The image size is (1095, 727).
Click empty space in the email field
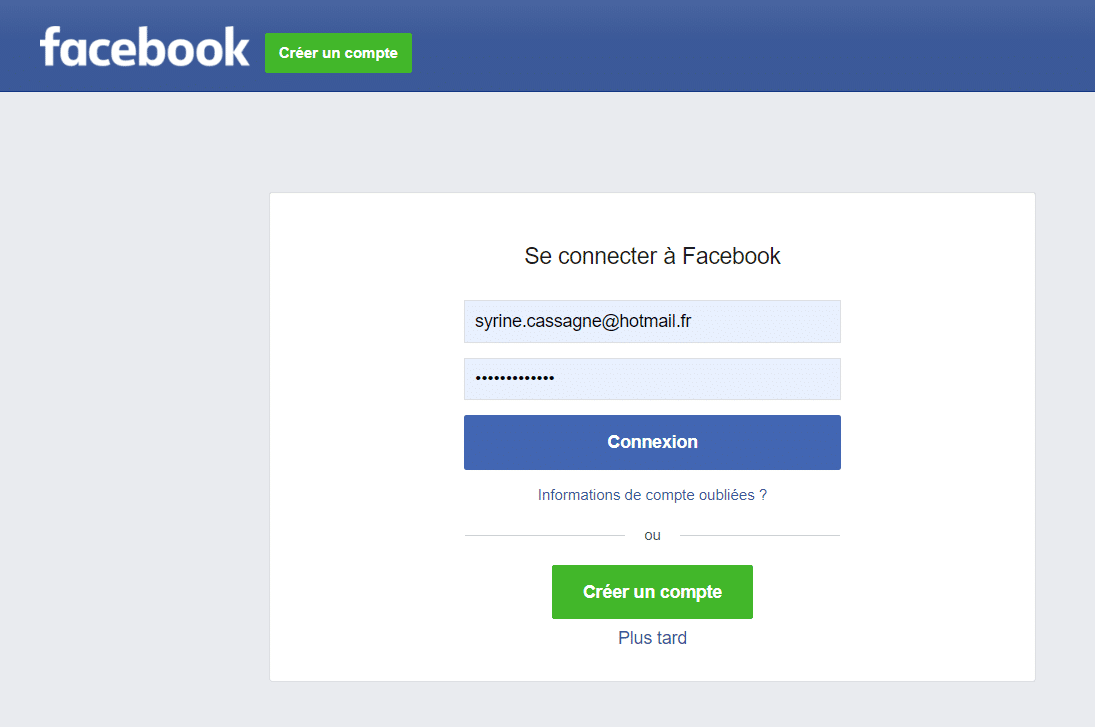[768, 321]
